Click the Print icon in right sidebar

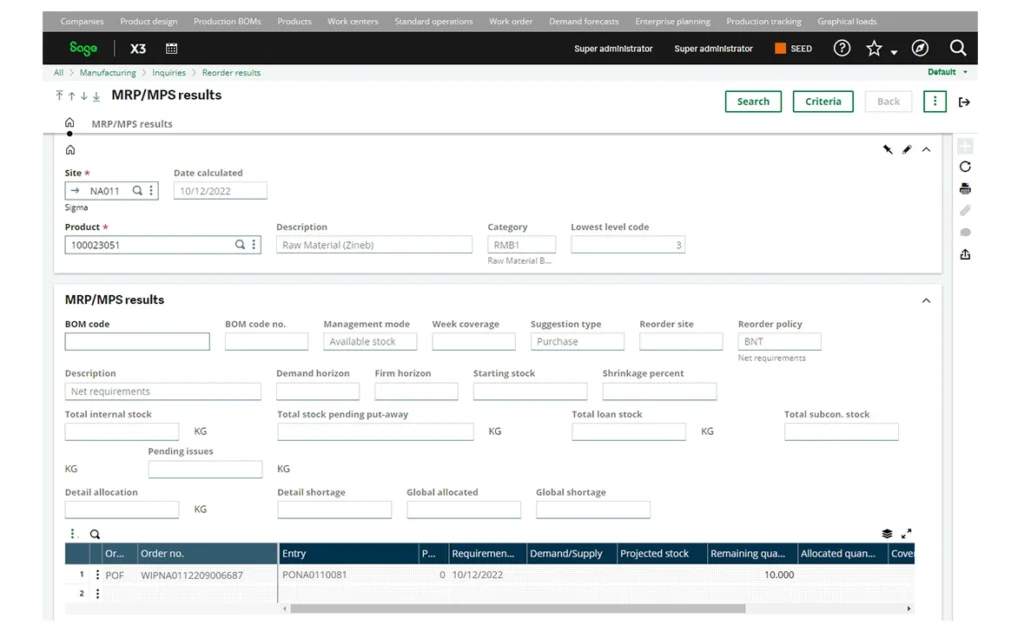(965, 189)
